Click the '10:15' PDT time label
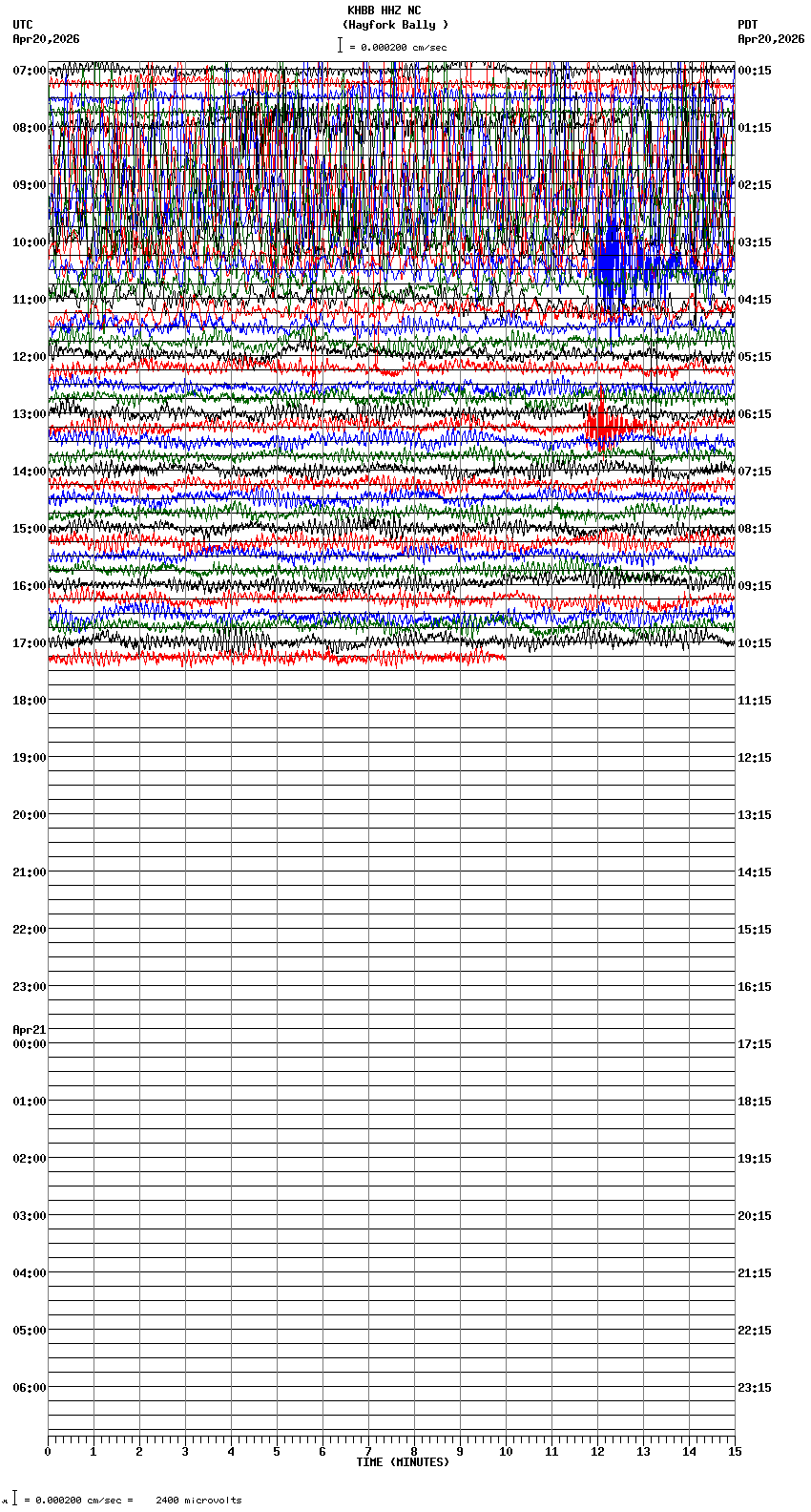Image resolution: width=811 pixels, height=1512 pixels. pyautogui.click(x=755, y=643)
